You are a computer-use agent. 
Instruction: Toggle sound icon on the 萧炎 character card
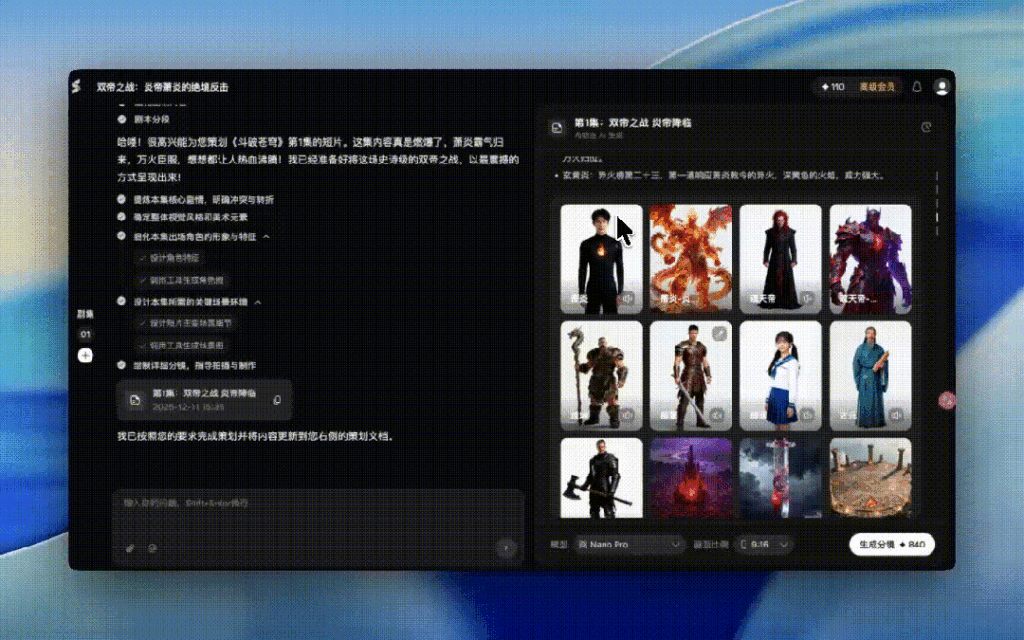(x=628, y=298)
